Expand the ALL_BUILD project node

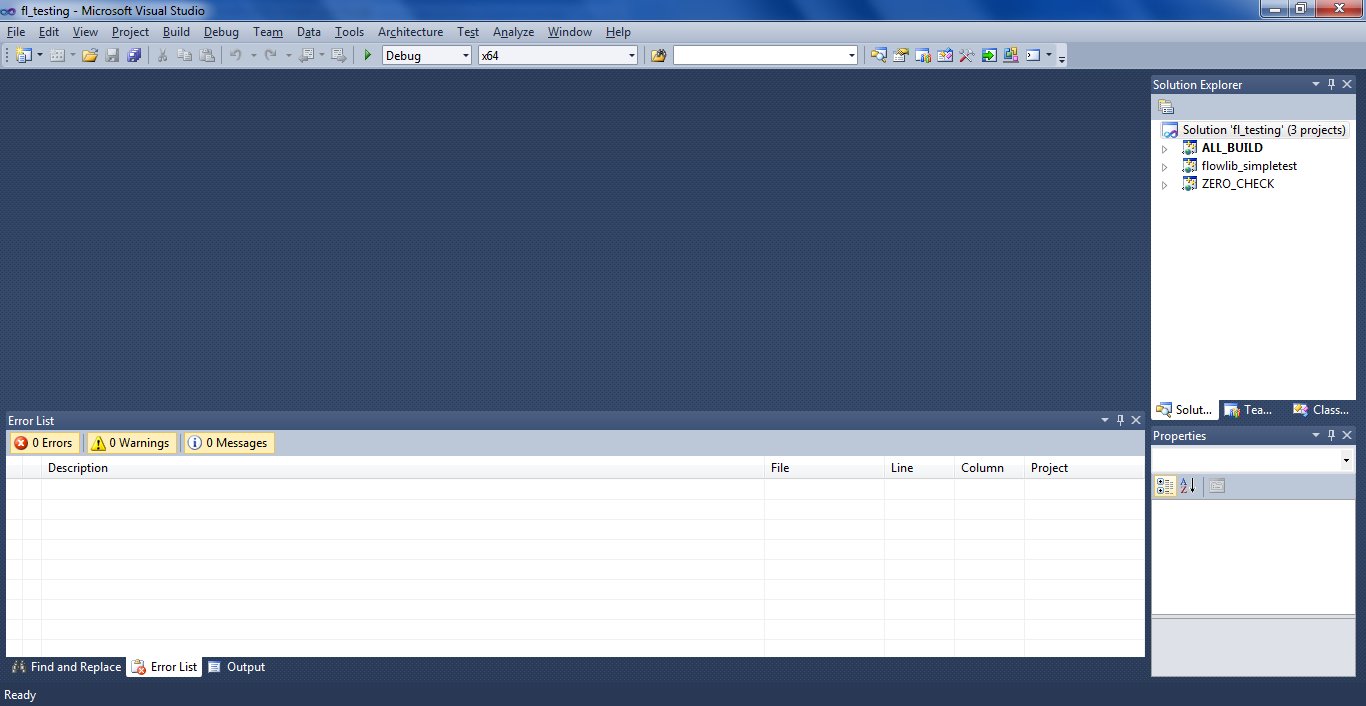click(x=1164, y=148)
